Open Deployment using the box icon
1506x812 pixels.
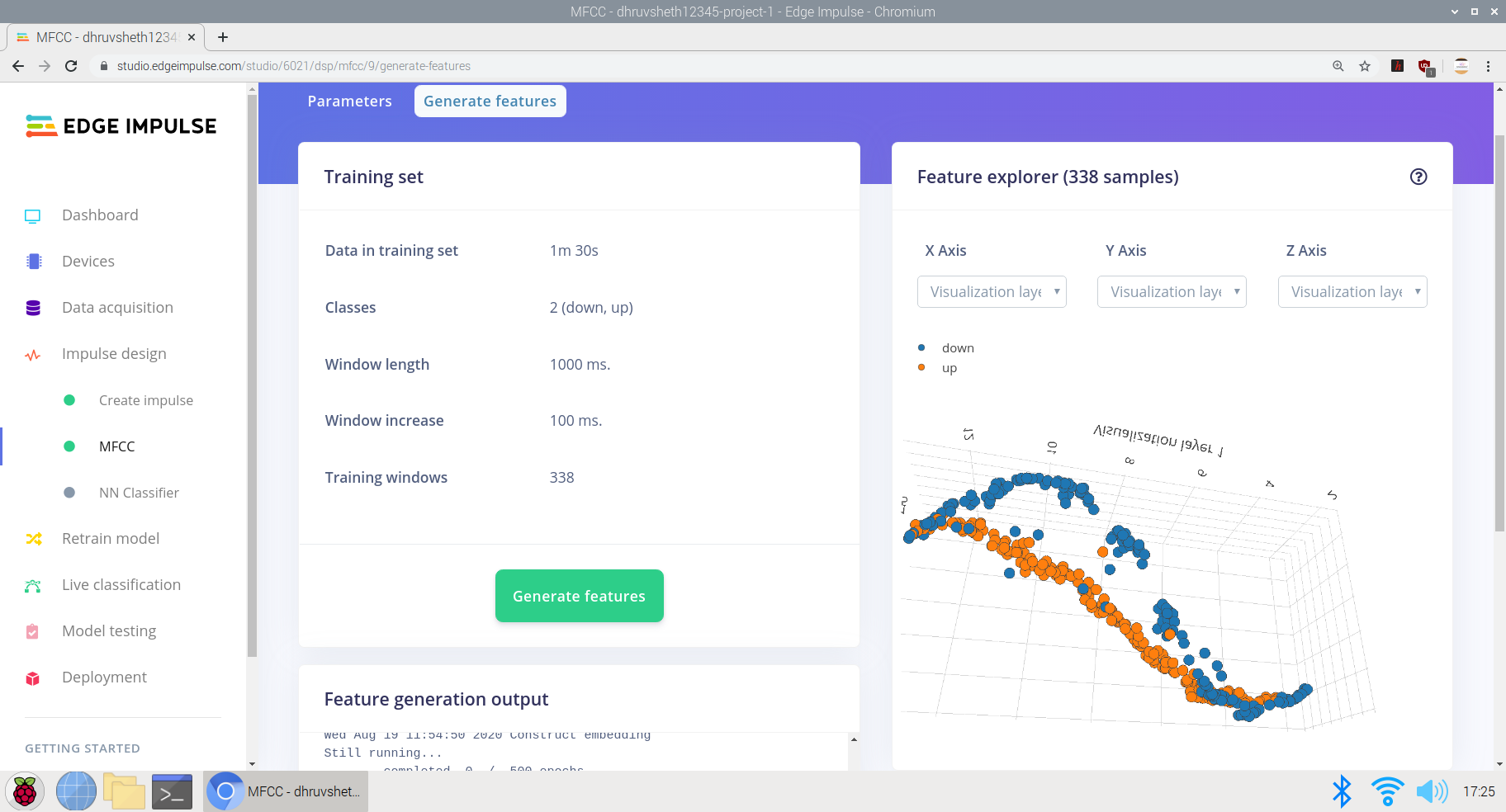[33, 677]
